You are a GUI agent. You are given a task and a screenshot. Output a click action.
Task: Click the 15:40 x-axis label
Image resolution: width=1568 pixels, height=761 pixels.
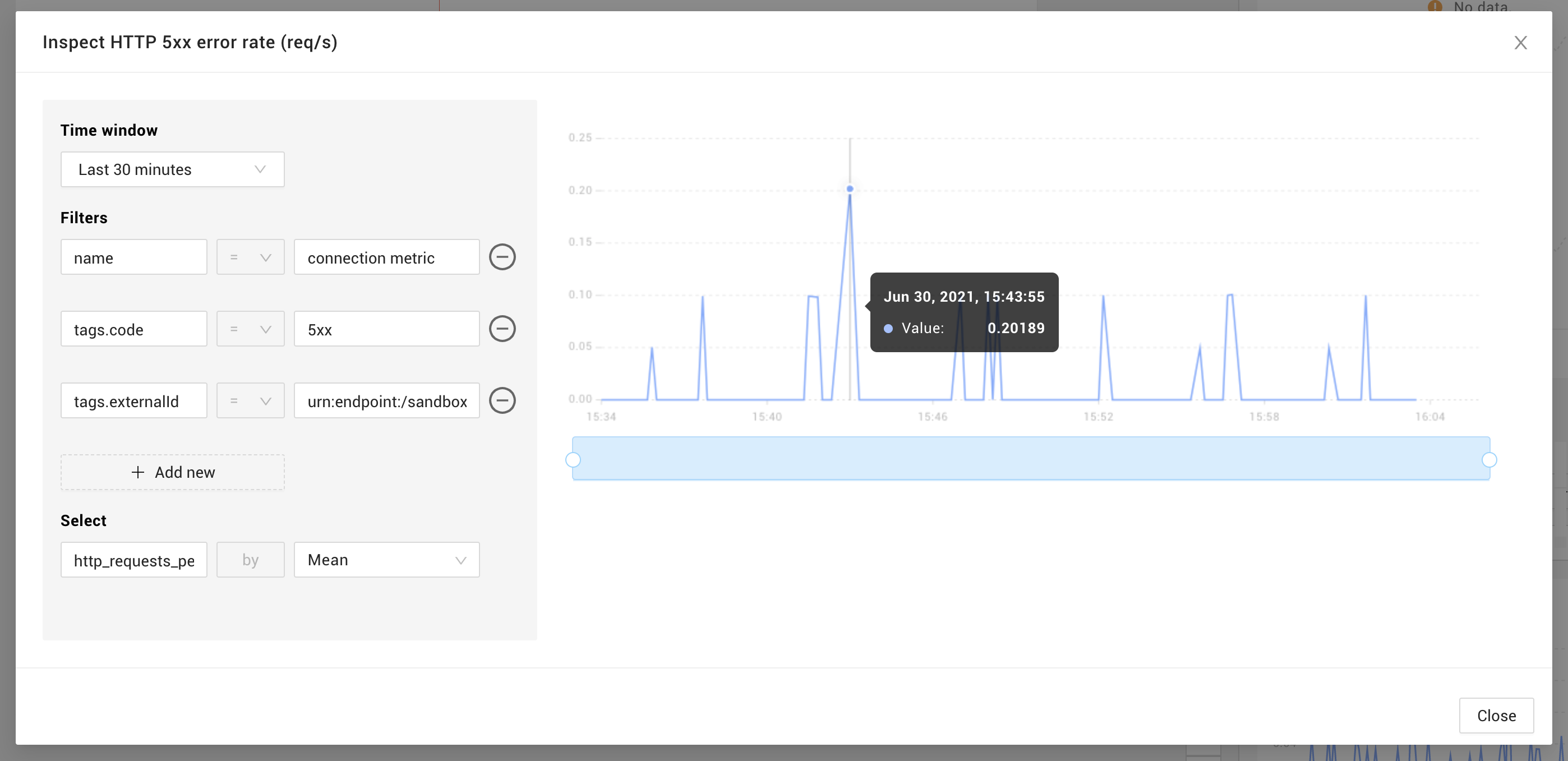coord(767,417)
